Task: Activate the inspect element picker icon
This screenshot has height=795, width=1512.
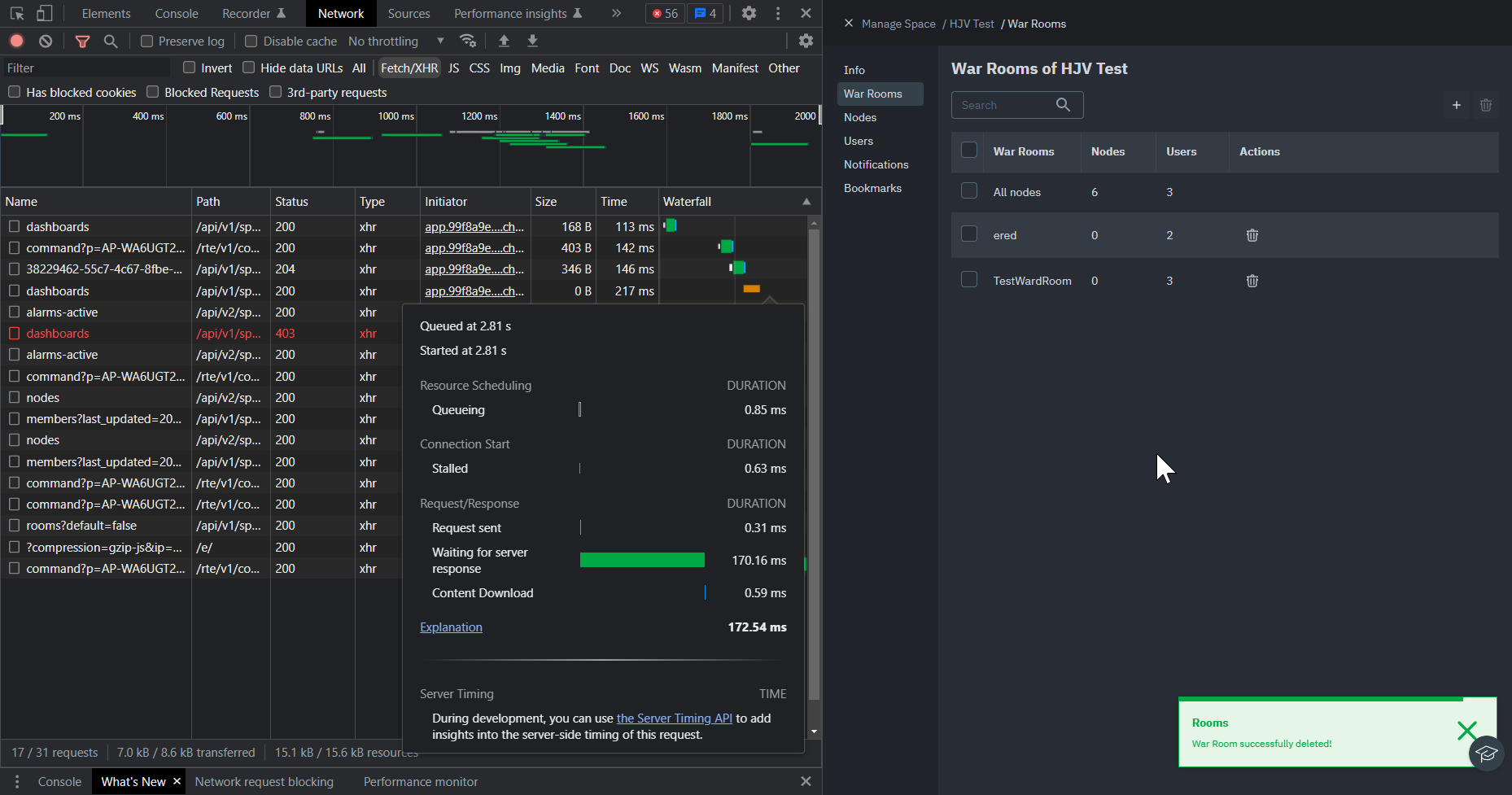Action: tap(17, 13)
